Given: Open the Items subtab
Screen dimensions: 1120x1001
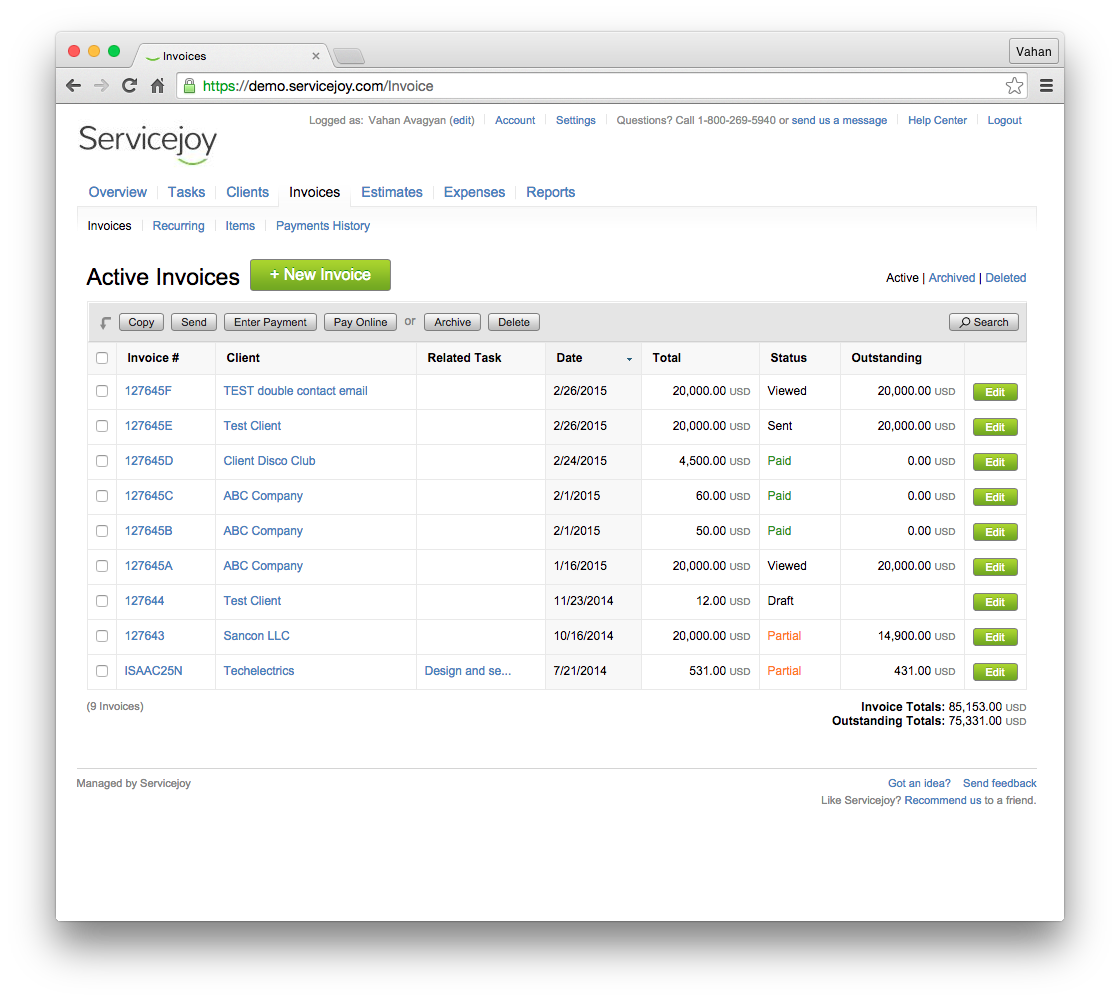Looking at the screenshot, I should [x=240, y=226].
